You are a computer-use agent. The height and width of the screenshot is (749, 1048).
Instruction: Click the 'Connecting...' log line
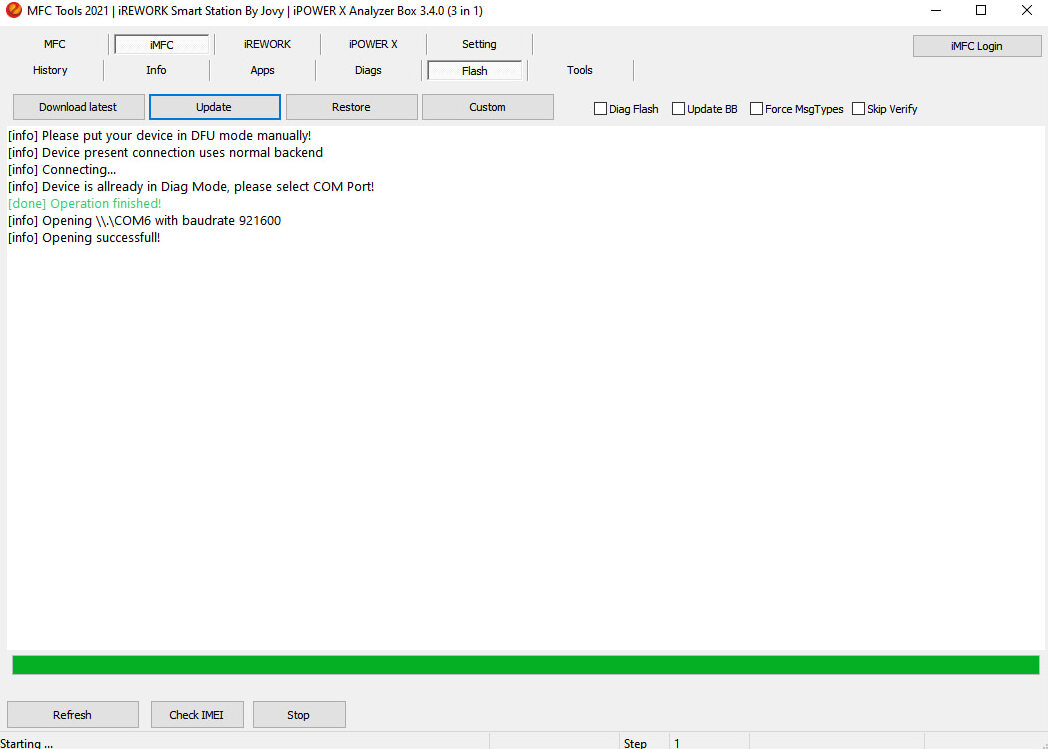[62, 170]
